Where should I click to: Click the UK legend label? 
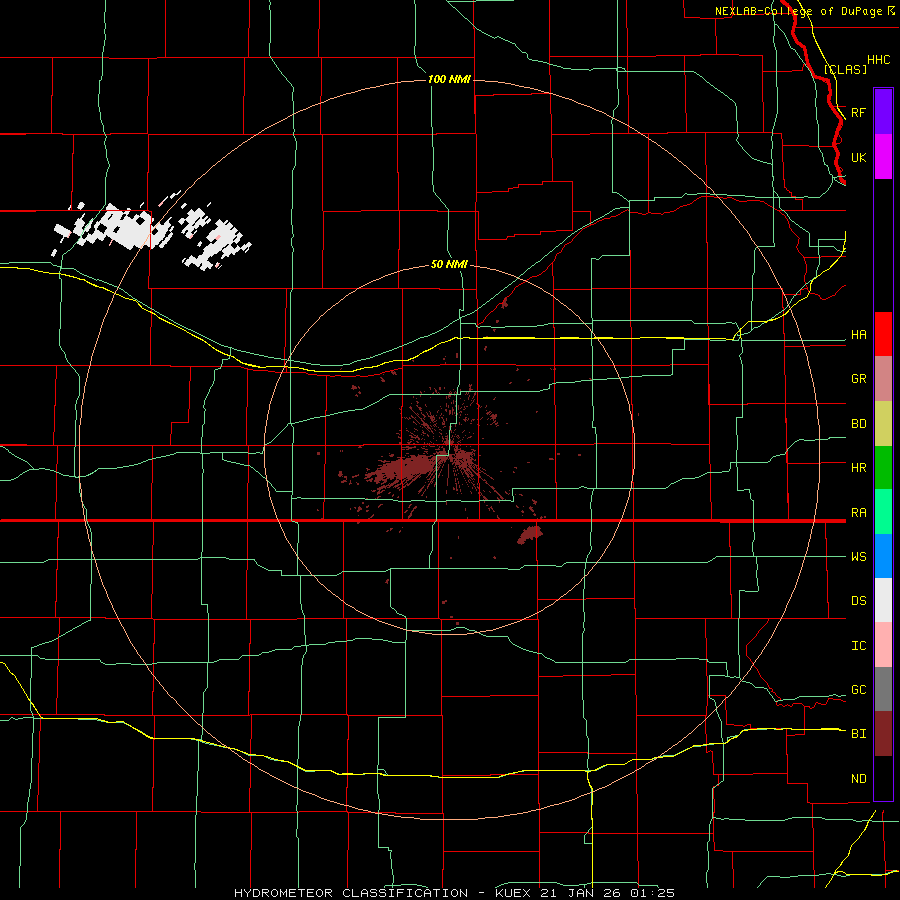[x=858, y=157]
